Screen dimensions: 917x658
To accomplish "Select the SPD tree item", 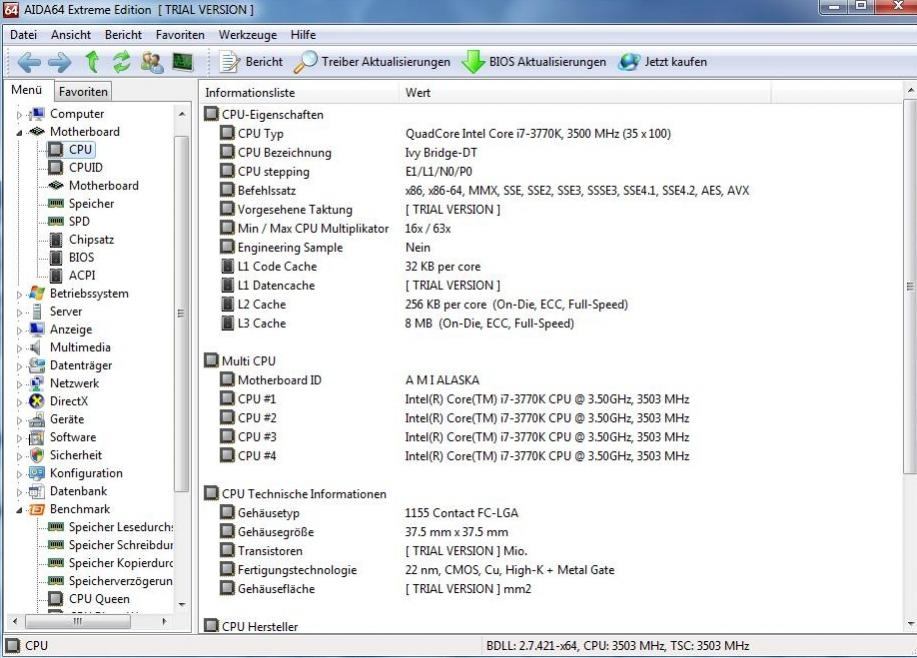I will [x=79, y=221].
